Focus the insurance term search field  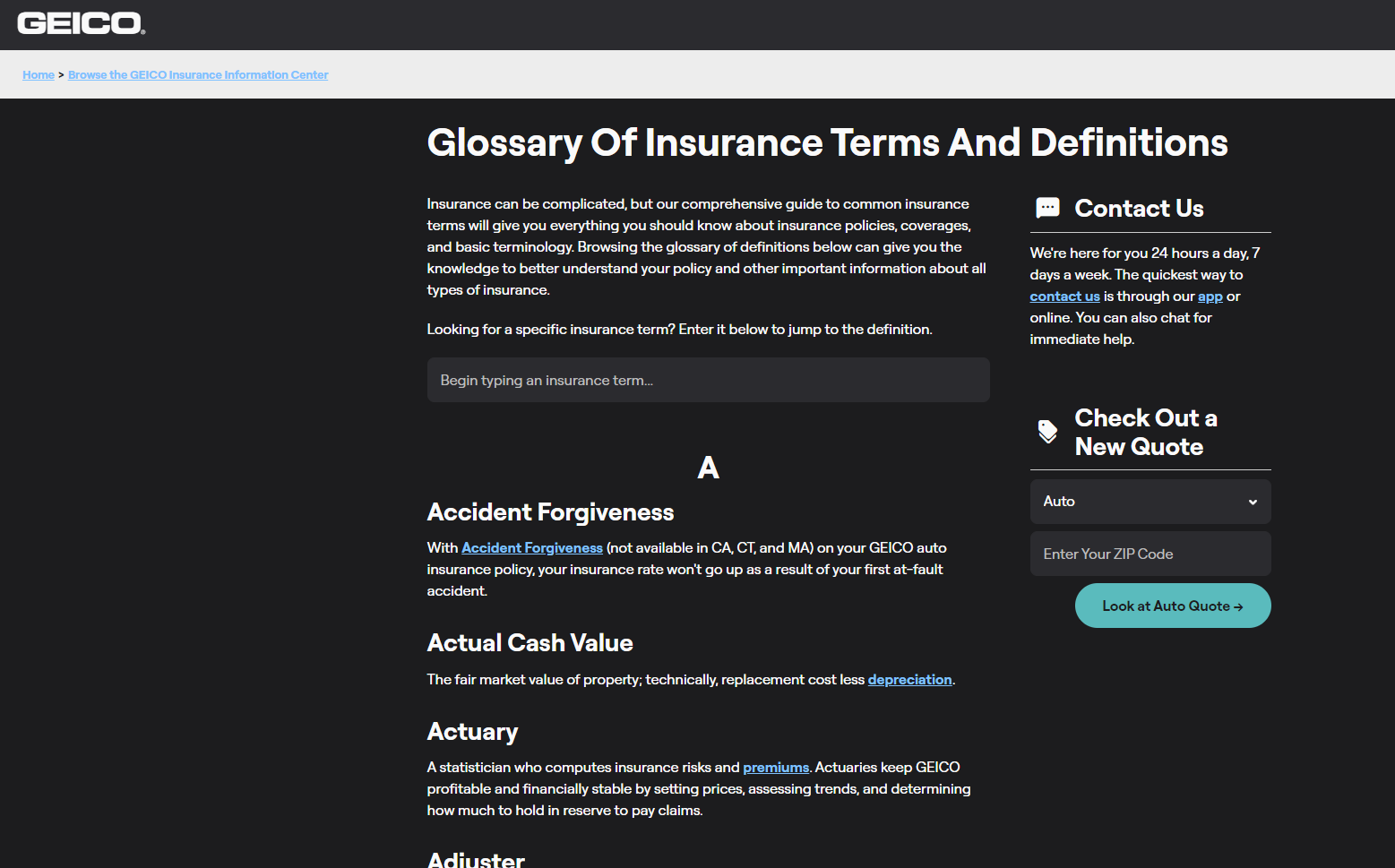pos(708,380)
